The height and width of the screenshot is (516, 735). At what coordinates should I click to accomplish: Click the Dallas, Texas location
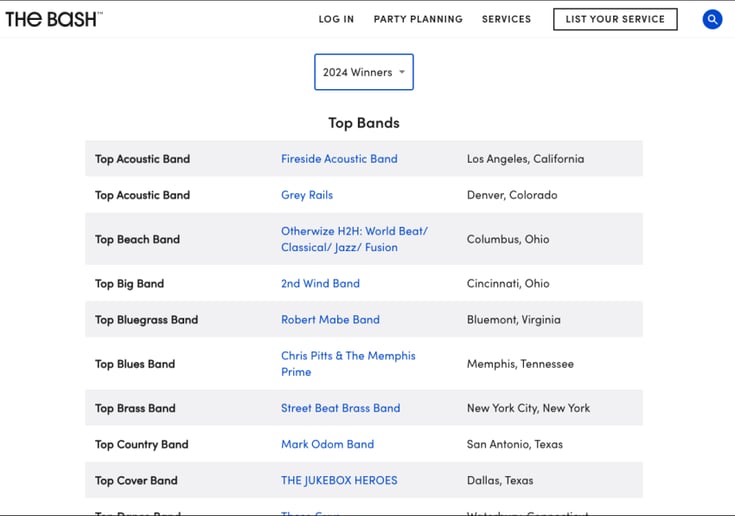[x=500, y=480]
